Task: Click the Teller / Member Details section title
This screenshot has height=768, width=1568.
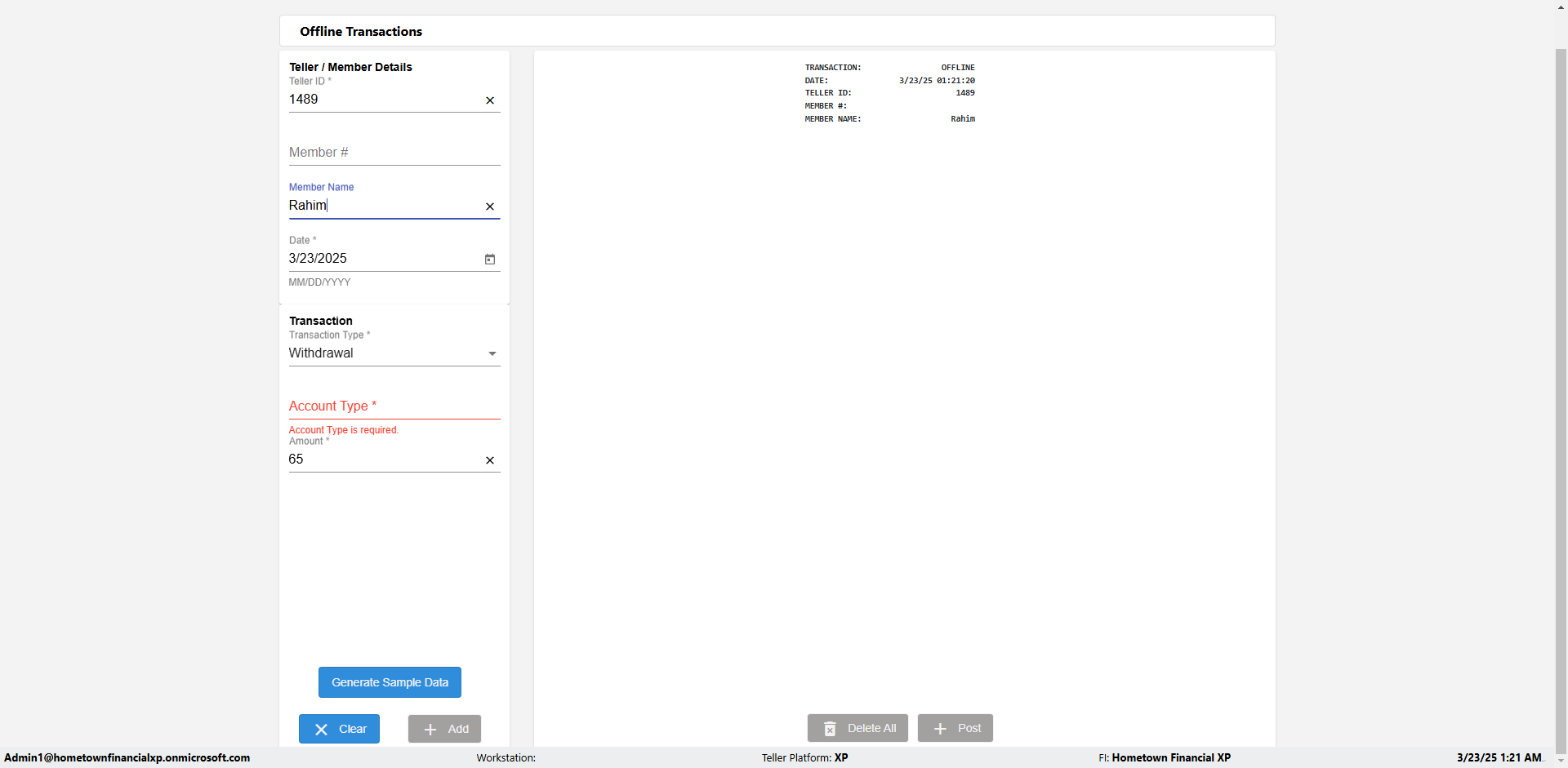Action: pyautogui.click(x=350, y=67)
